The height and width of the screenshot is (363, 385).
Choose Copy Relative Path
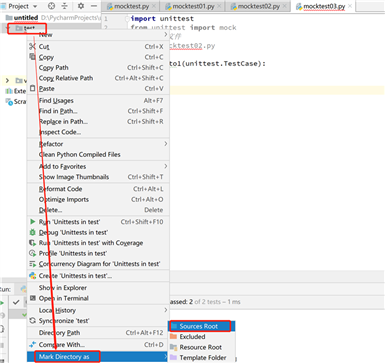point(98,78)
